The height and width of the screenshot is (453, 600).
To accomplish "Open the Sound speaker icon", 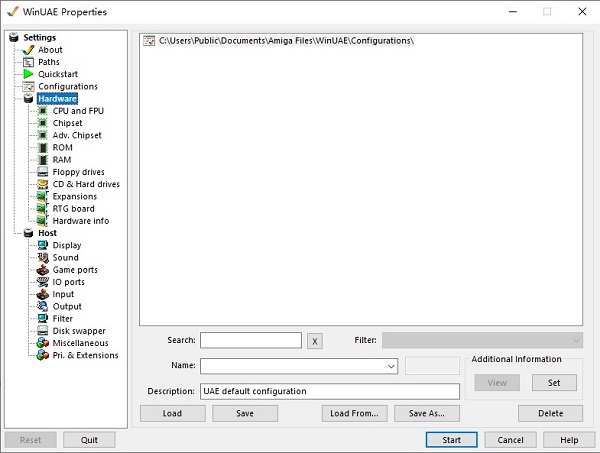I will coord(42,258).
